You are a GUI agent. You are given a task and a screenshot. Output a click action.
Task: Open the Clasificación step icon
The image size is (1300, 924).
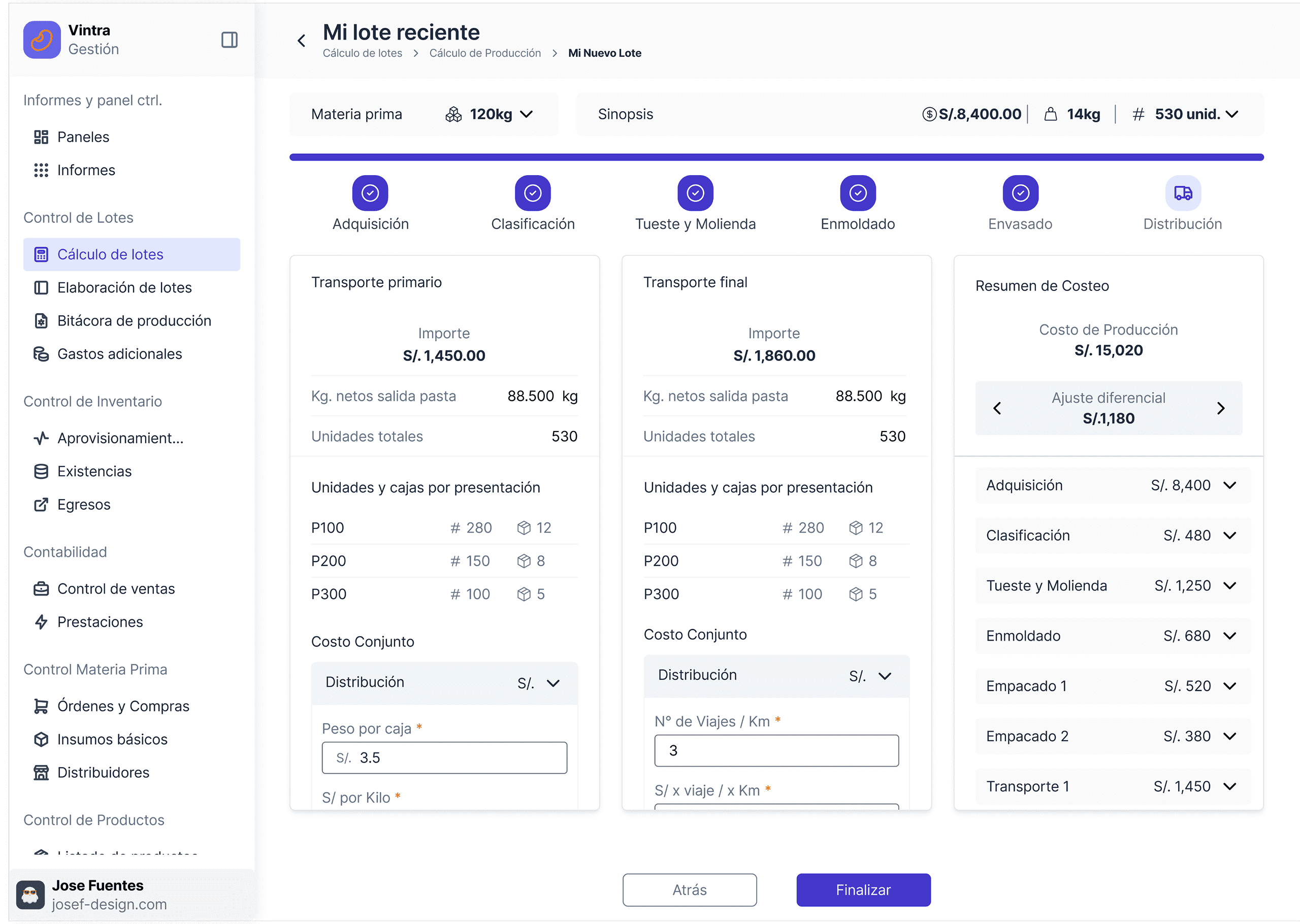pos(533,193)
